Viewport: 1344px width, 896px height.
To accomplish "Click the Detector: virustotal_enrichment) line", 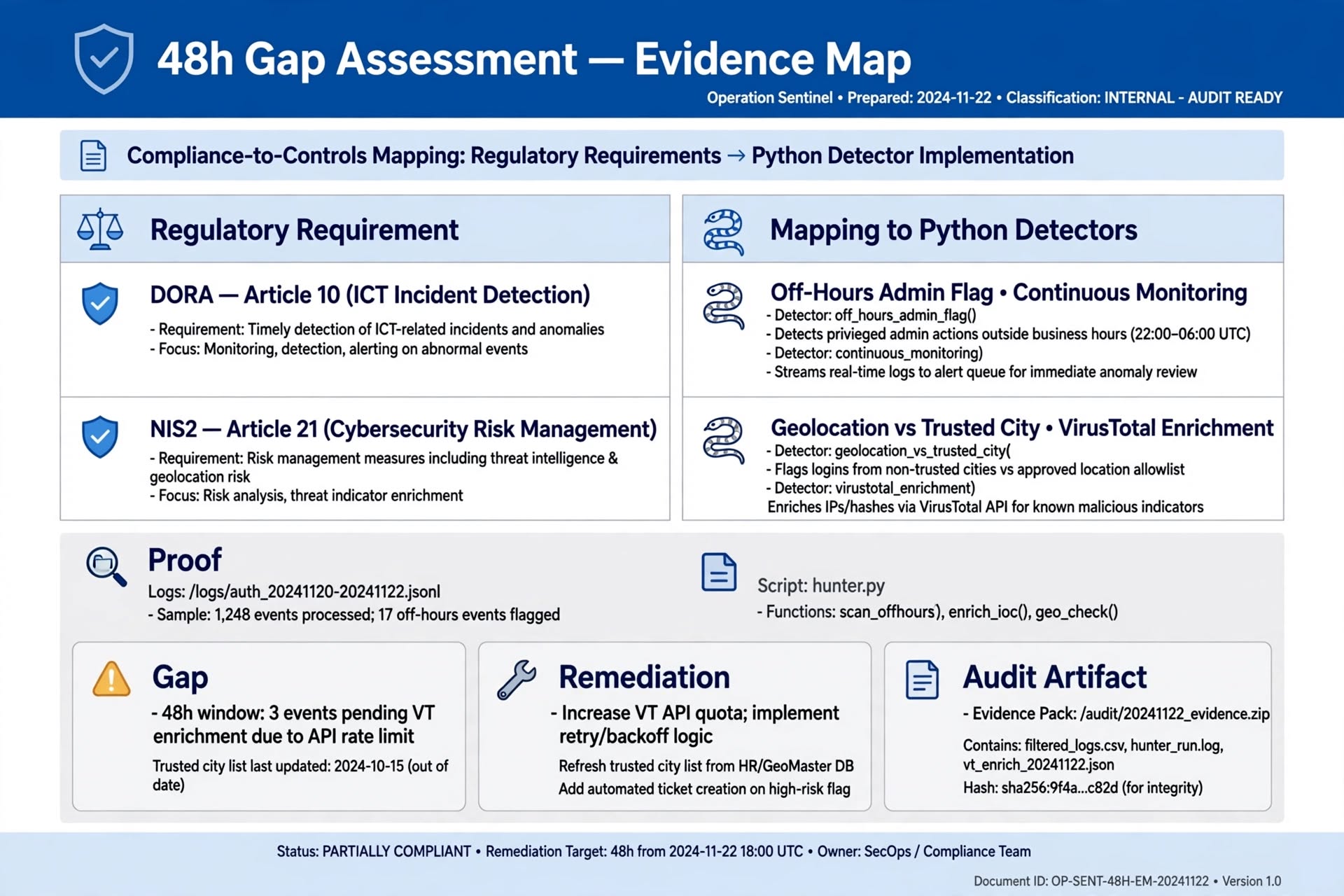I will [870, 488].
